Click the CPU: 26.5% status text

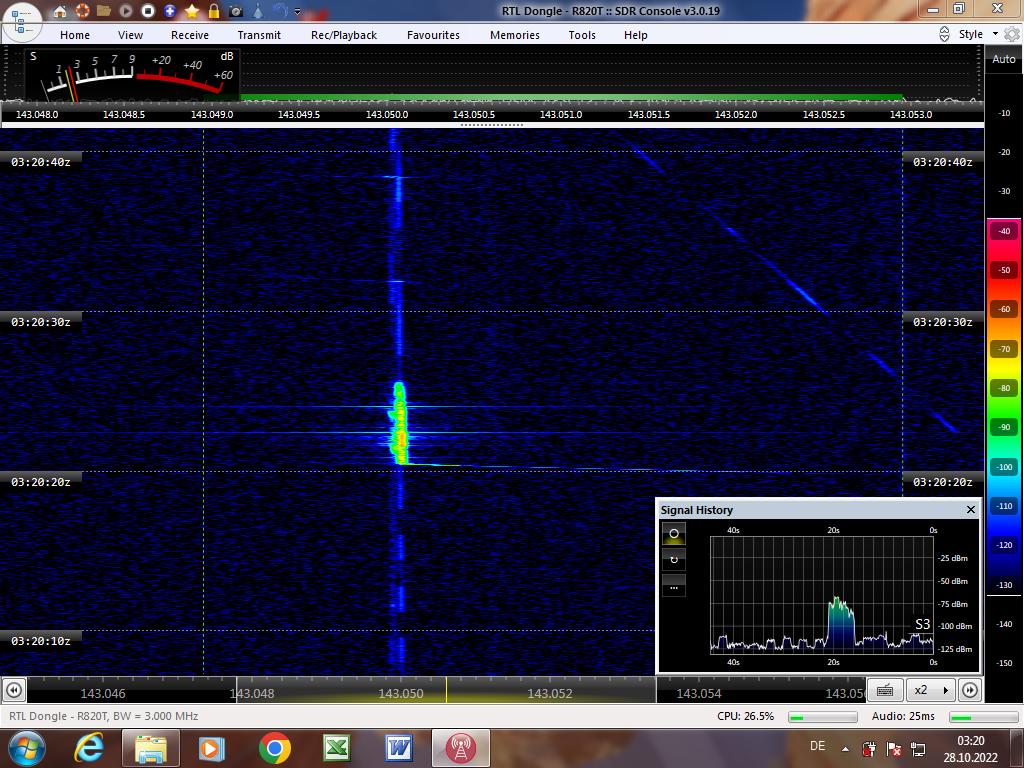click(745, 716)
